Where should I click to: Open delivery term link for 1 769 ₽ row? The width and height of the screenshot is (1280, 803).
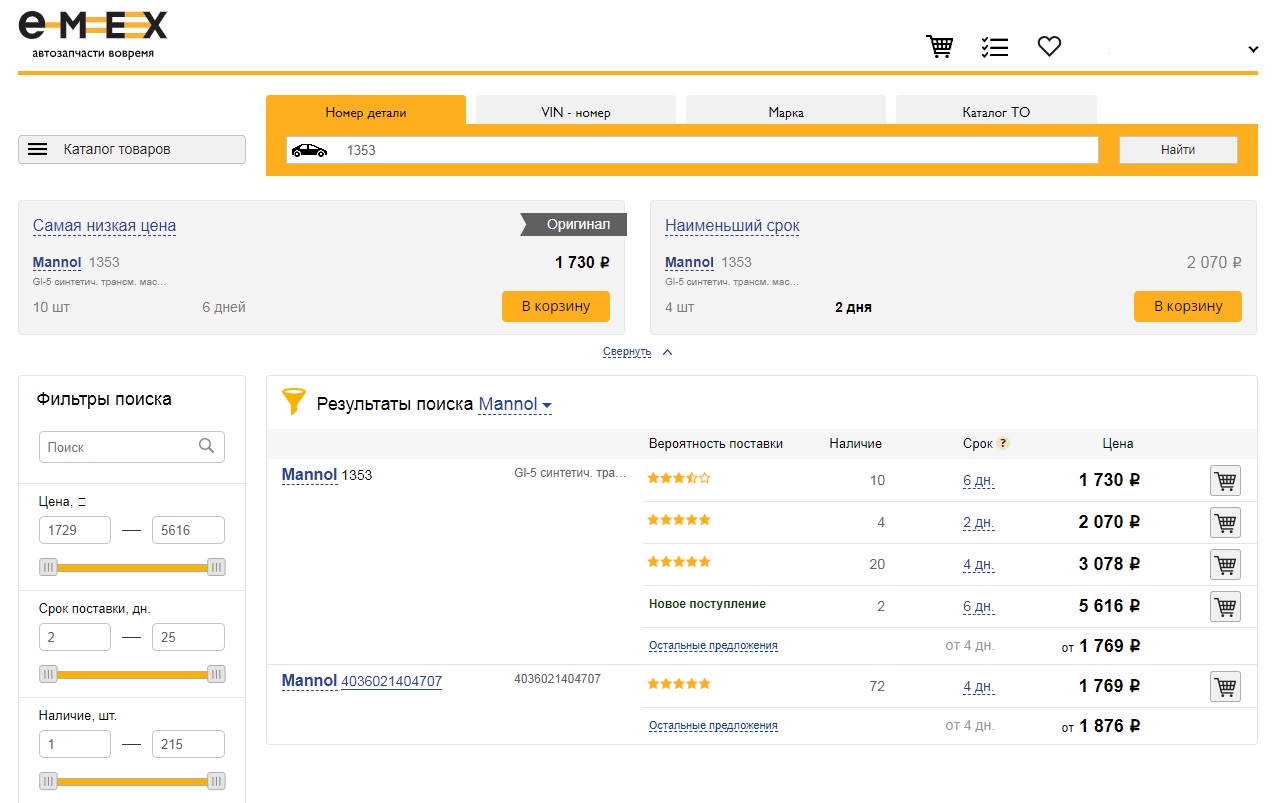(x=978, y=687)
